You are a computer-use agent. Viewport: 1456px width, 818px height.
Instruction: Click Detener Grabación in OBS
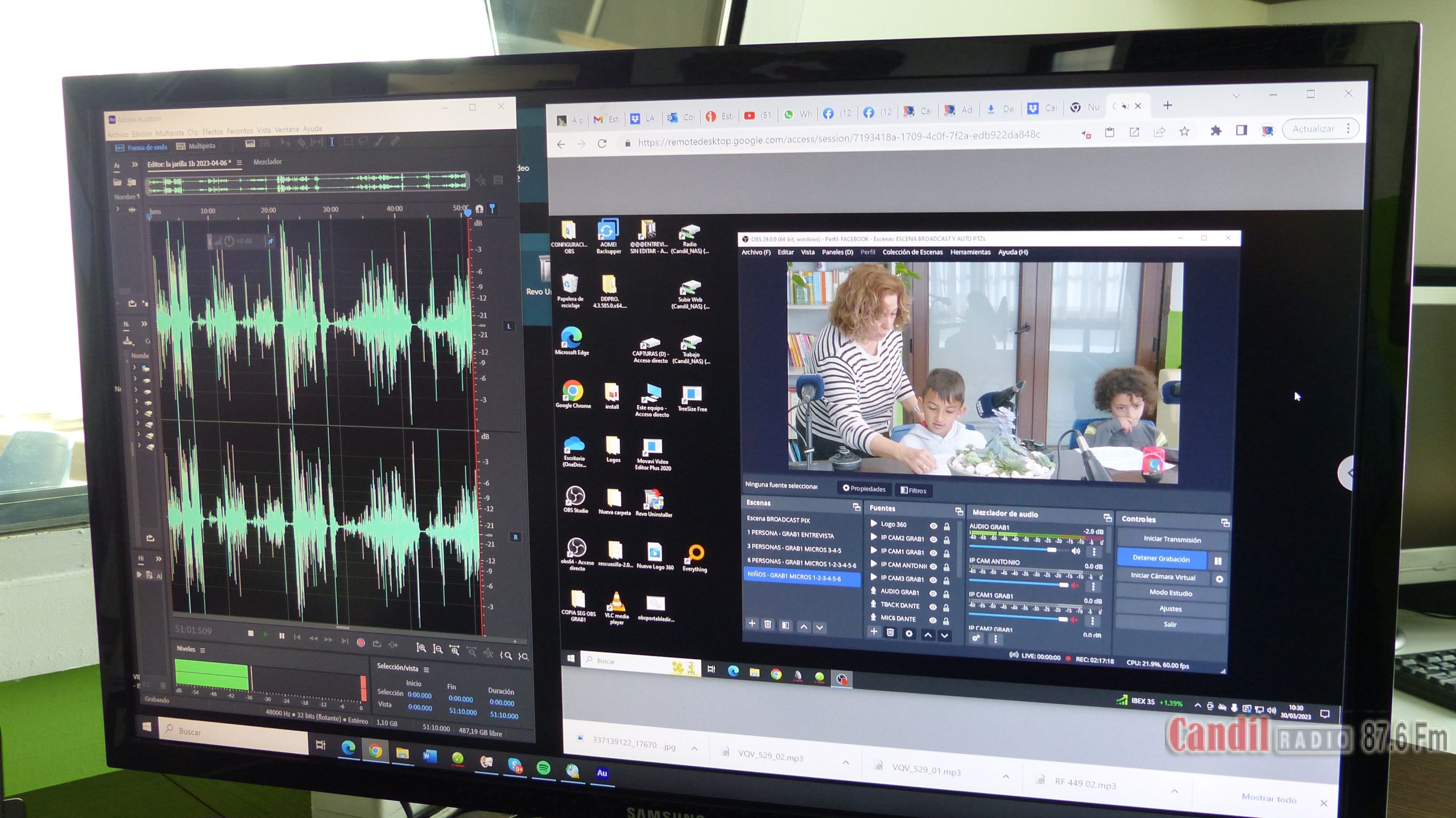click(1161, 558)
